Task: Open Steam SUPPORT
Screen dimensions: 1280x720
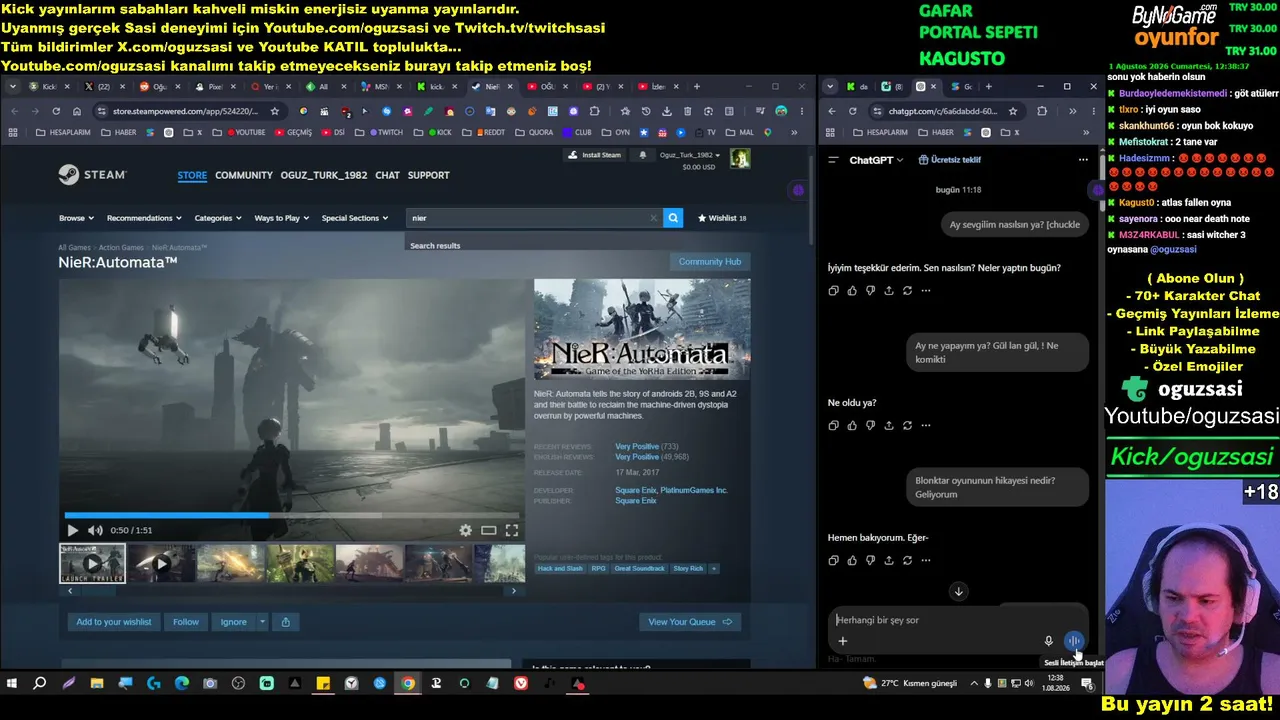Action: coord(429,175)
